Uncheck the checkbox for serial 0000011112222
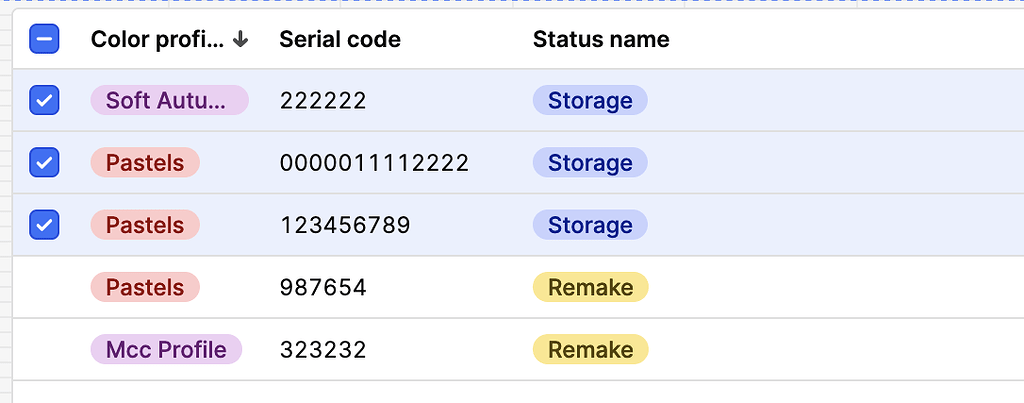1024x403 pixels. coord(45,162)
